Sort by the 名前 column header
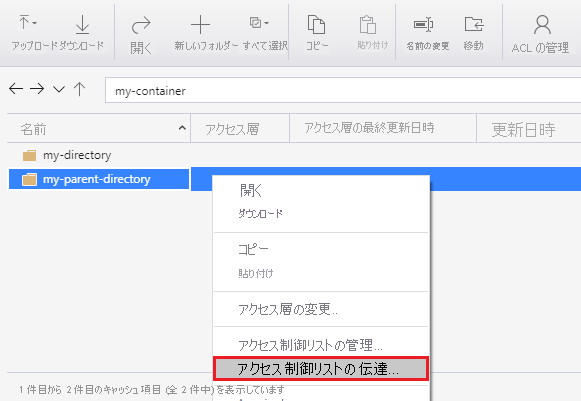This screenshot has width=581, height=401. (x=33, y=129)
